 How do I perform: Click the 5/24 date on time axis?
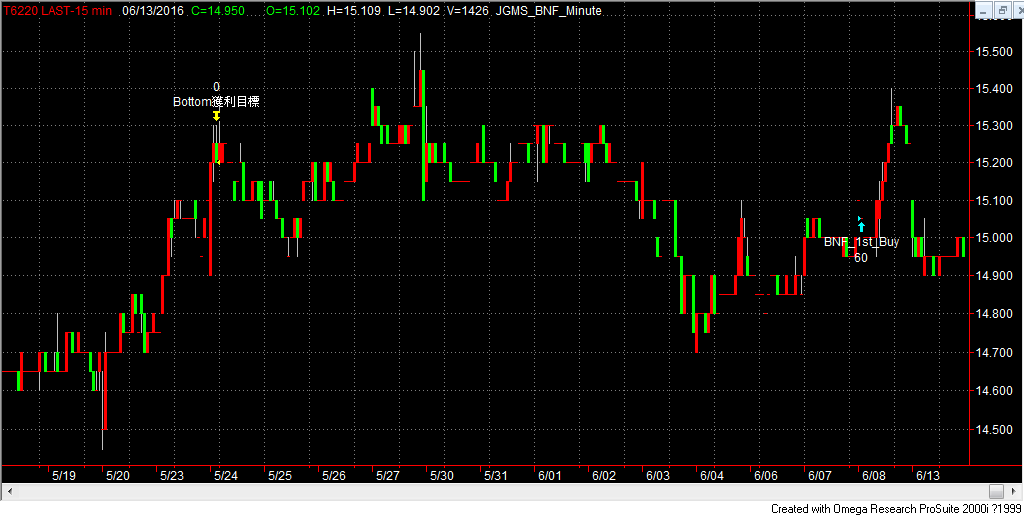pos(224,476)
